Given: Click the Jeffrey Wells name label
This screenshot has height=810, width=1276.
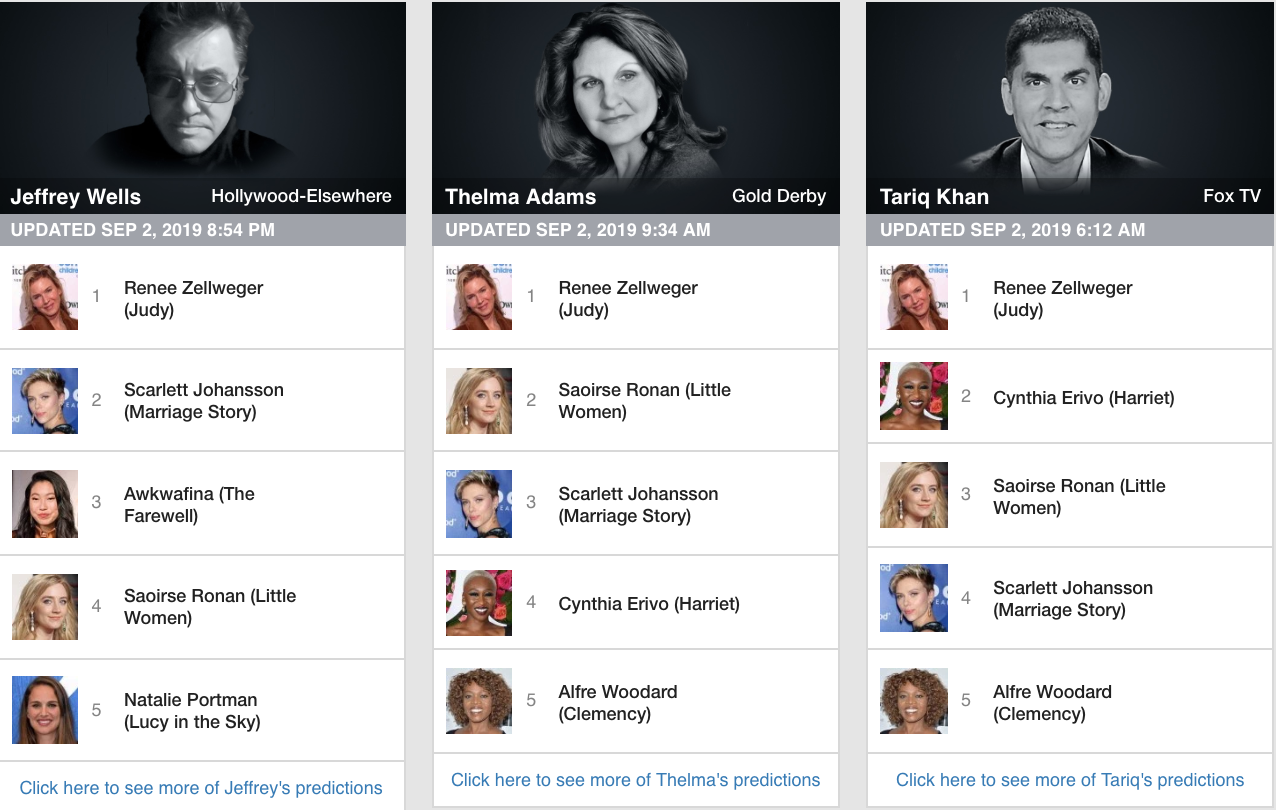Looking at the screenshot, I should pos(76,197).
